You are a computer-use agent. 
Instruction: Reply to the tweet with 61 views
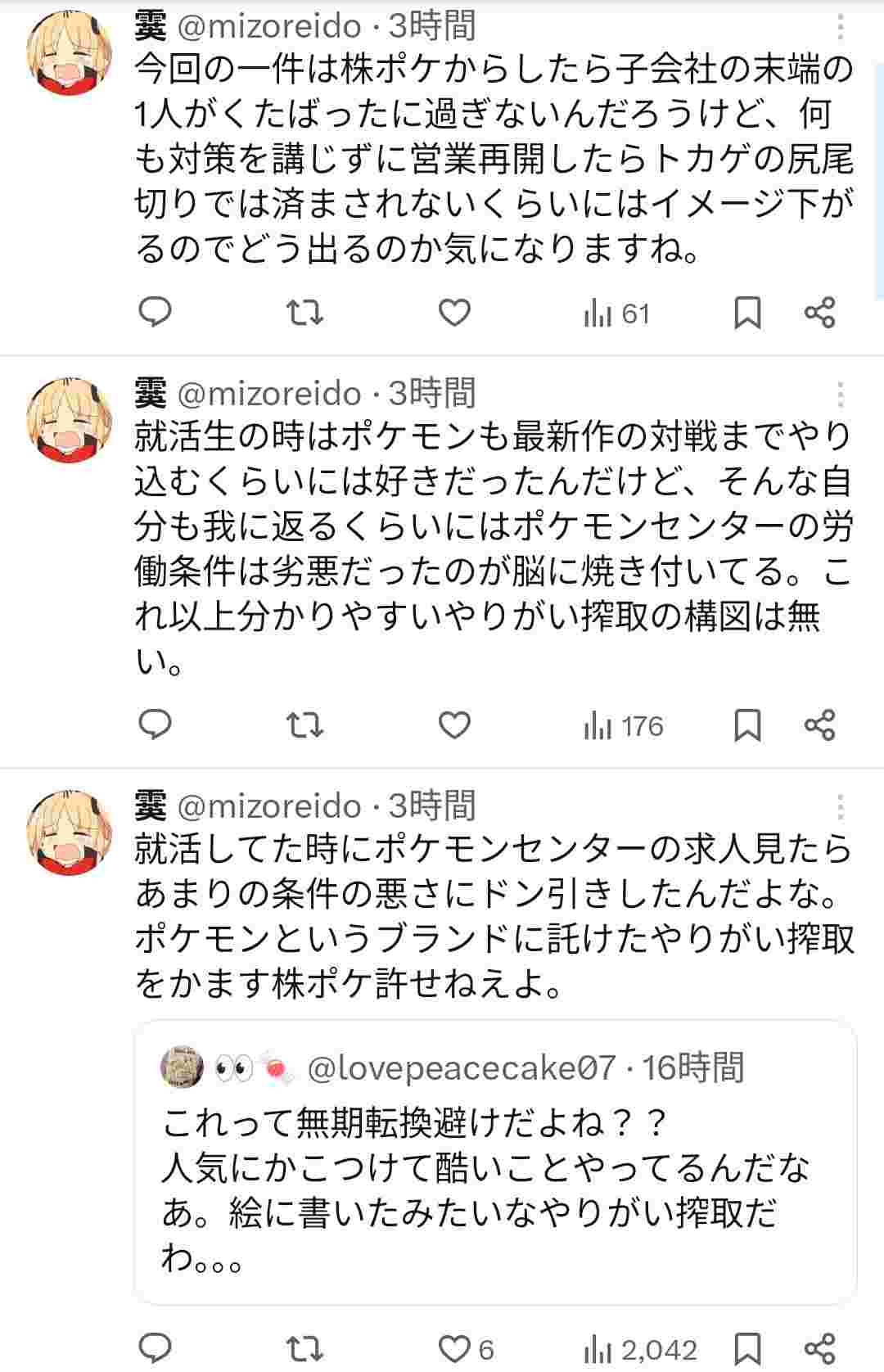point(156,313)
